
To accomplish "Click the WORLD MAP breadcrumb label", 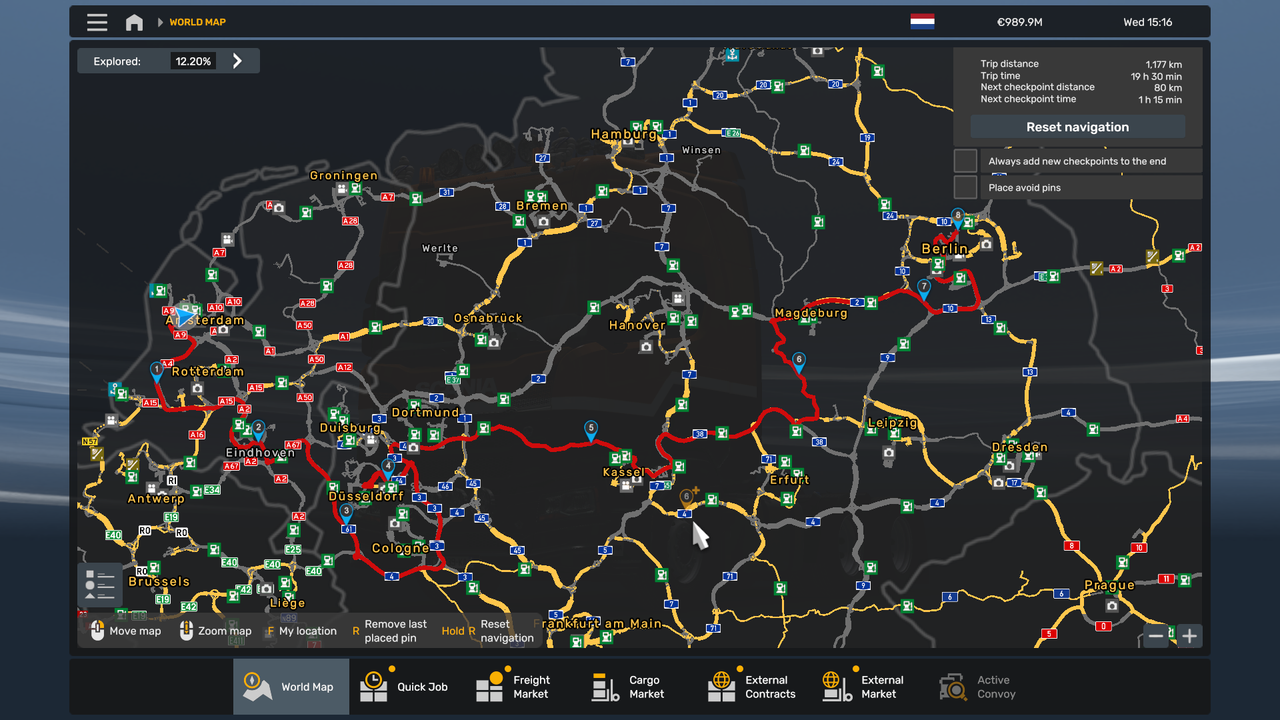I will click(x=198, y=22).
